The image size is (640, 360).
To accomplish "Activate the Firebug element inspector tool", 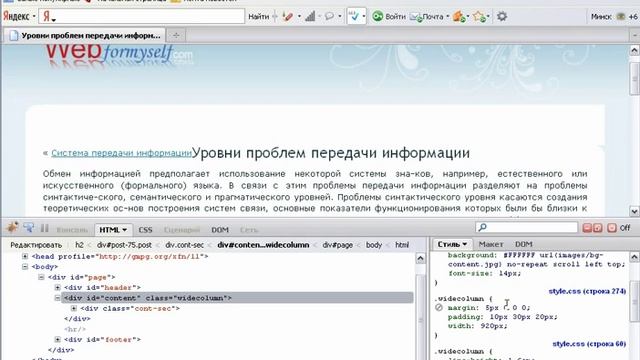I will click(29, 227).
